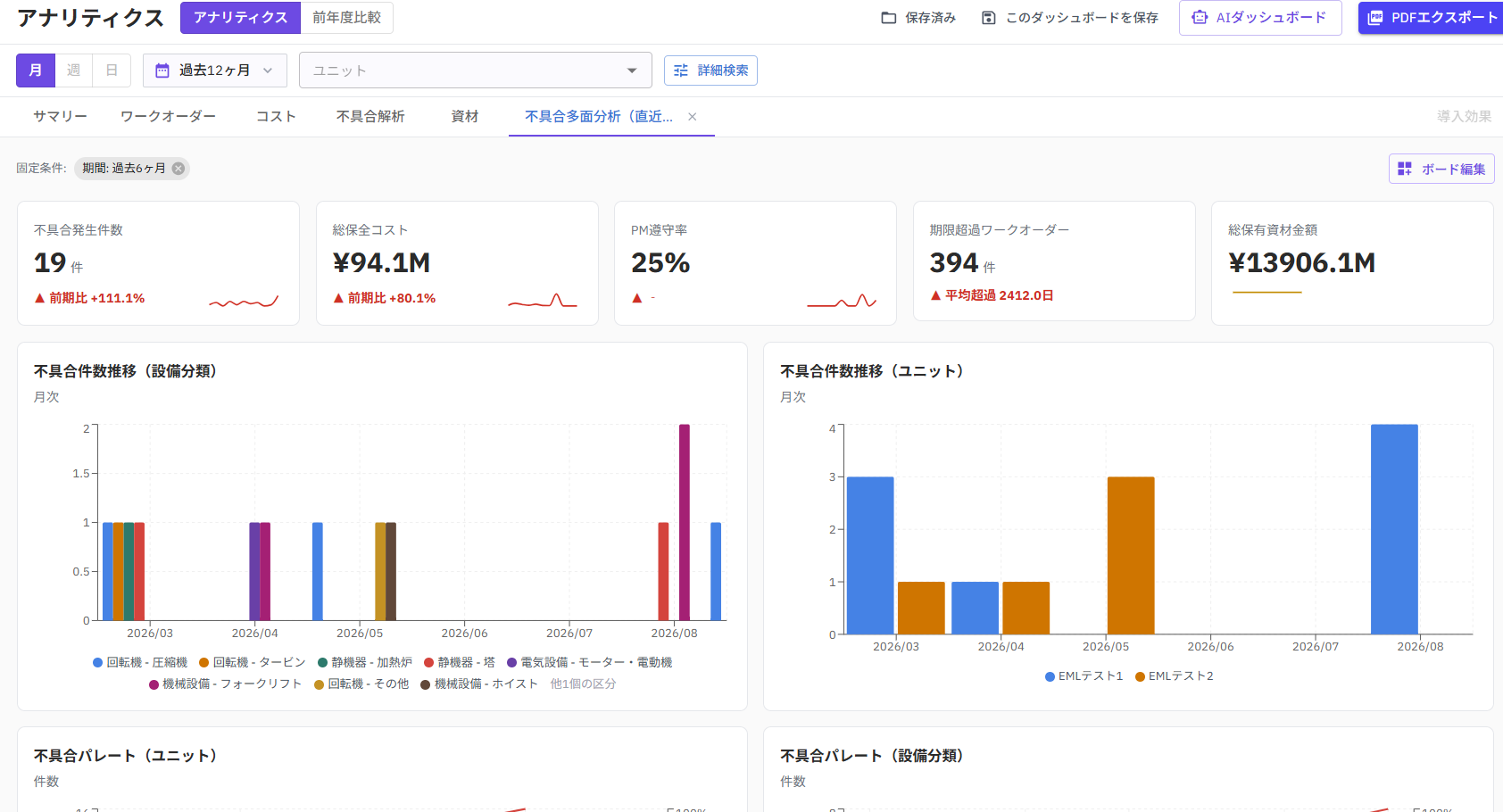Click the 不具合パレート（ユニット） chart title
This screenshot has width=1503, height=812.
click(x=126, y=756)
